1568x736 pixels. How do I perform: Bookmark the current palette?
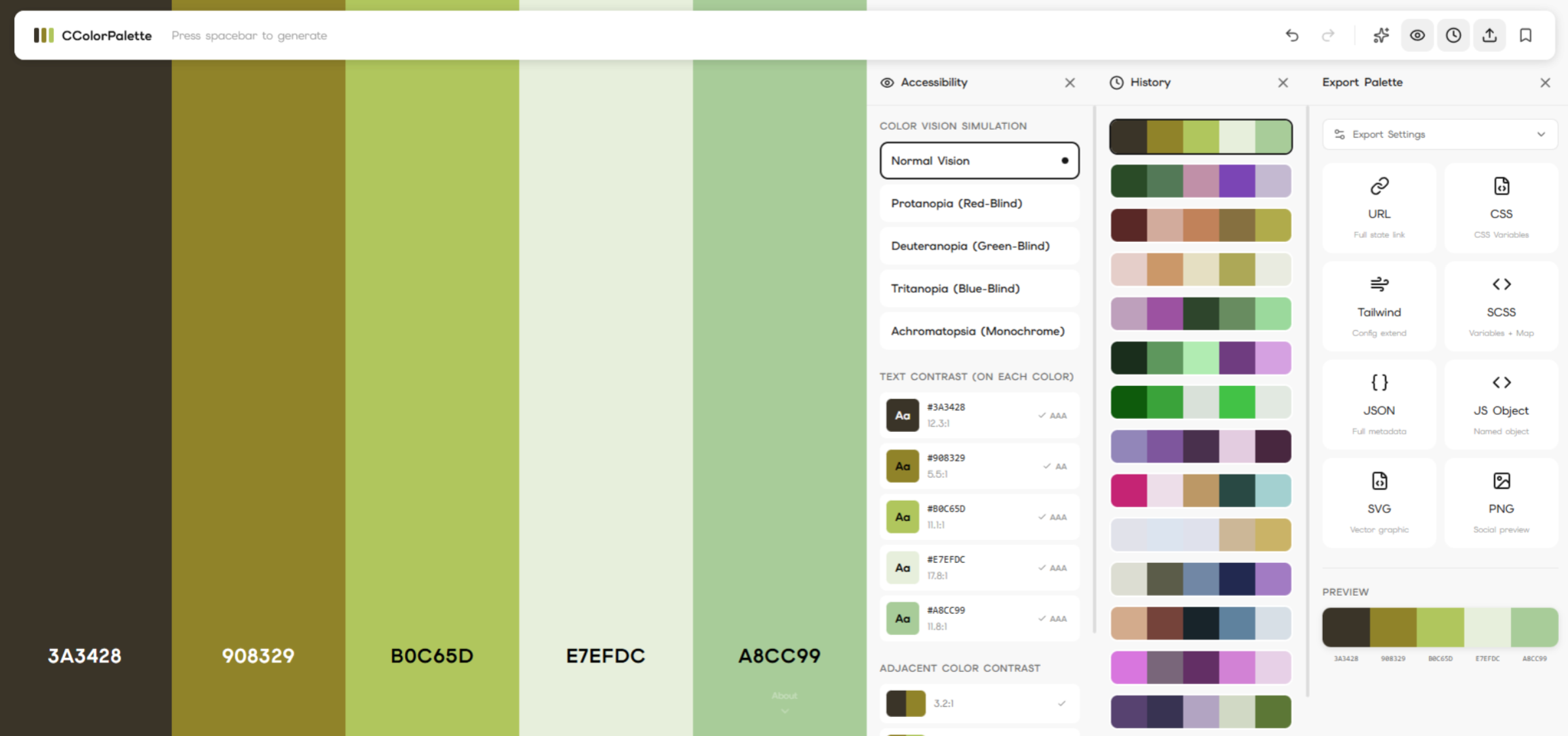[x=1525, y=35]
